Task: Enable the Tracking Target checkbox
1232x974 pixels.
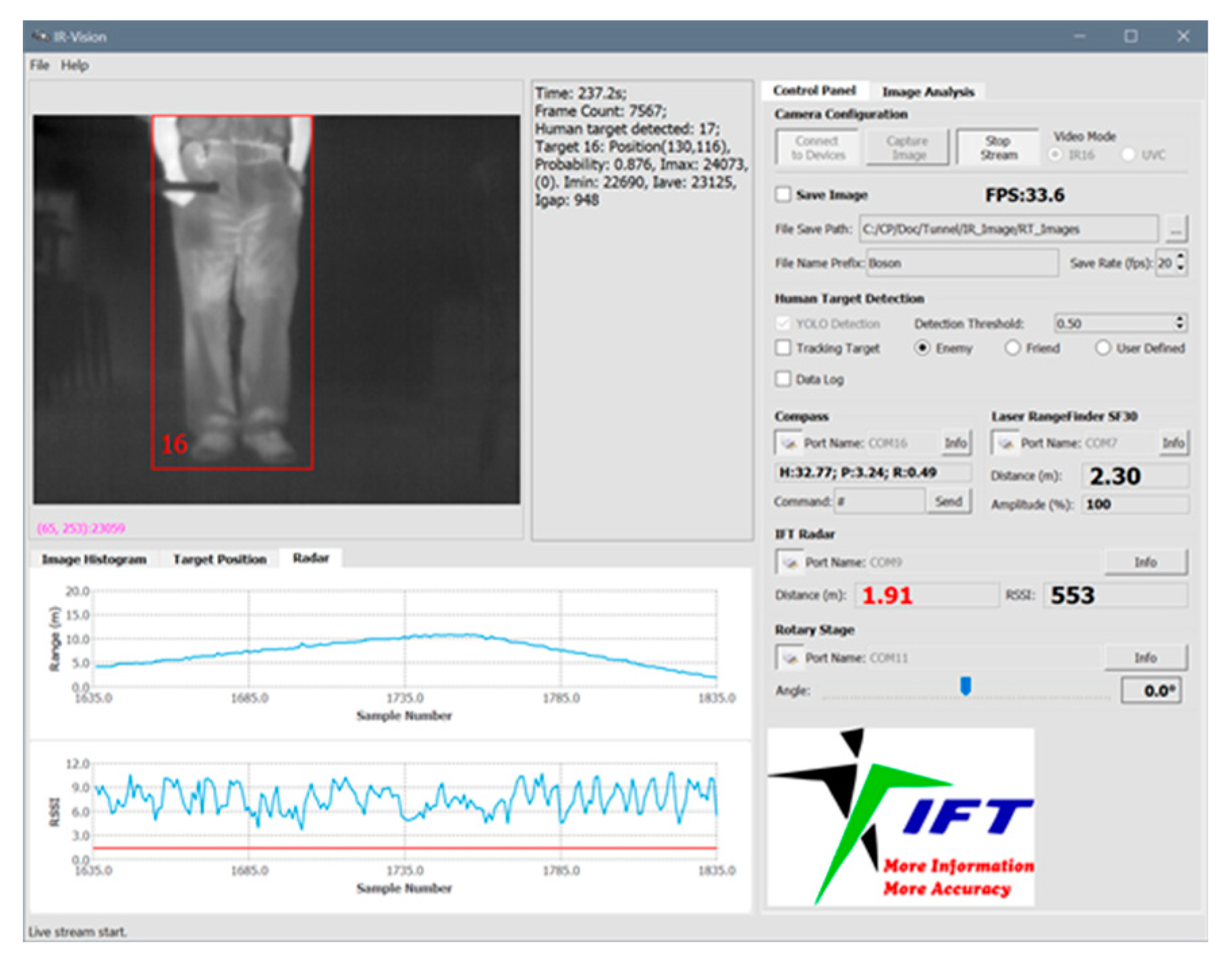Action: pos(783,348)
